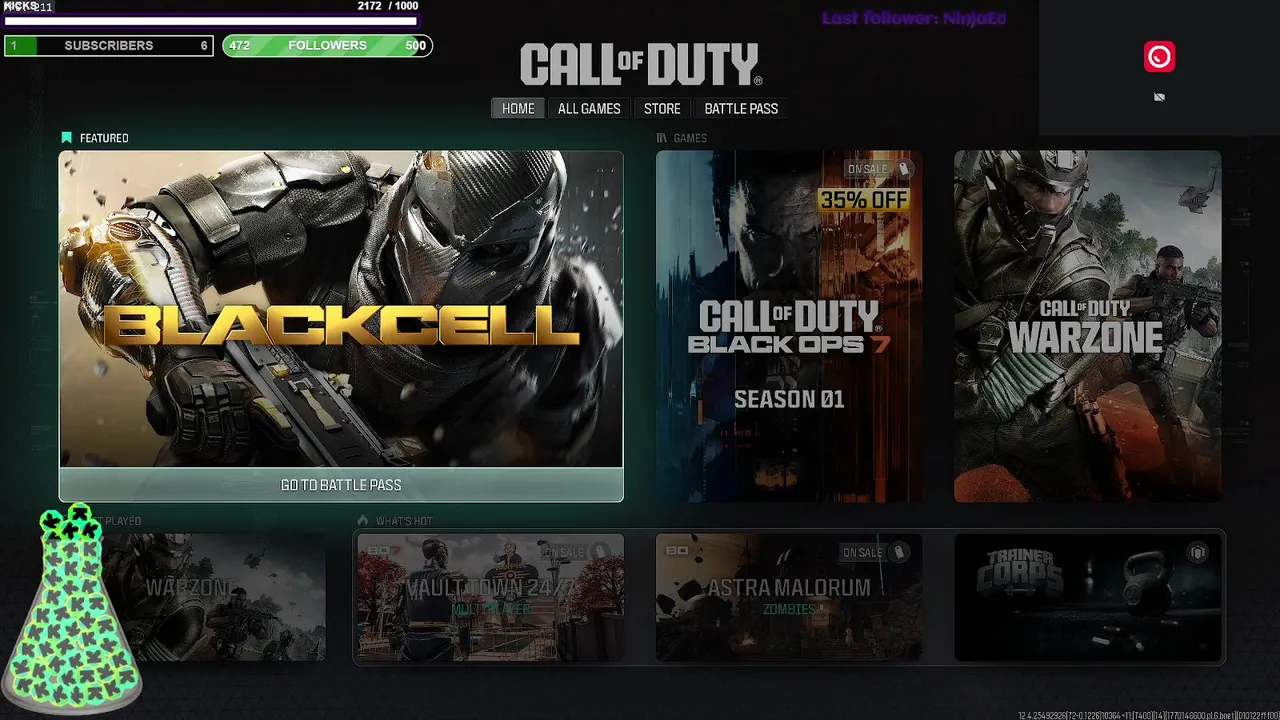The height and width of the screenshot is (720, 1280).
Task: Click the price tag icon on Black Ops 7
Action: click(903, 169)
